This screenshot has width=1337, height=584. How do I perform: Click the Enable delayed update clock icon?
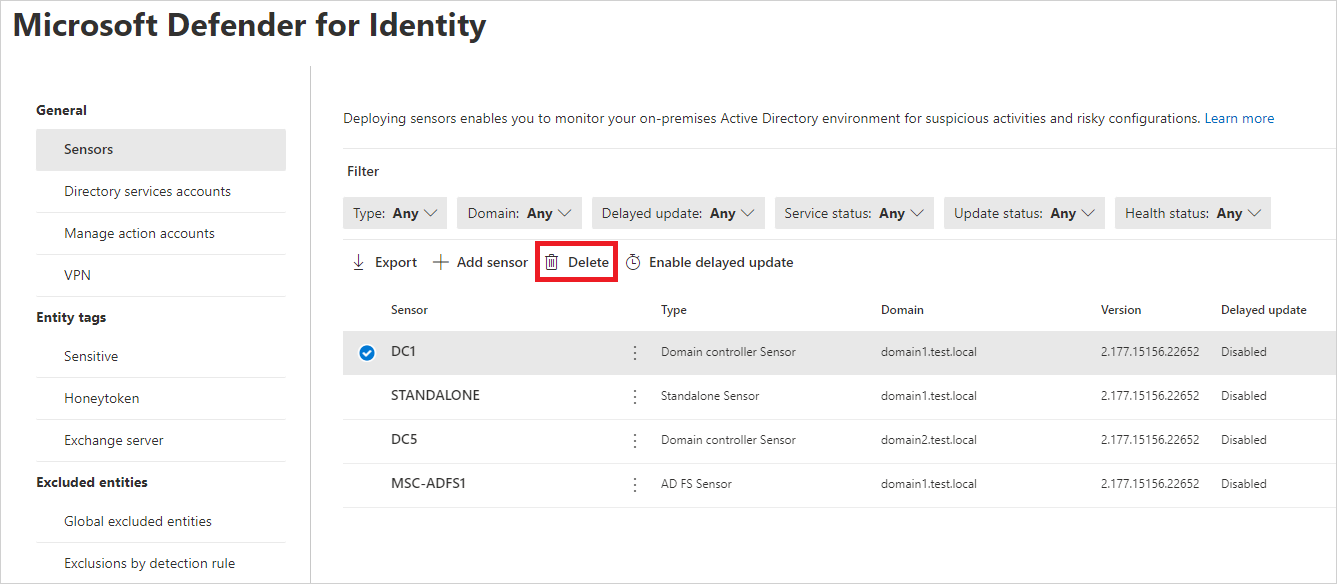[634, 261]
